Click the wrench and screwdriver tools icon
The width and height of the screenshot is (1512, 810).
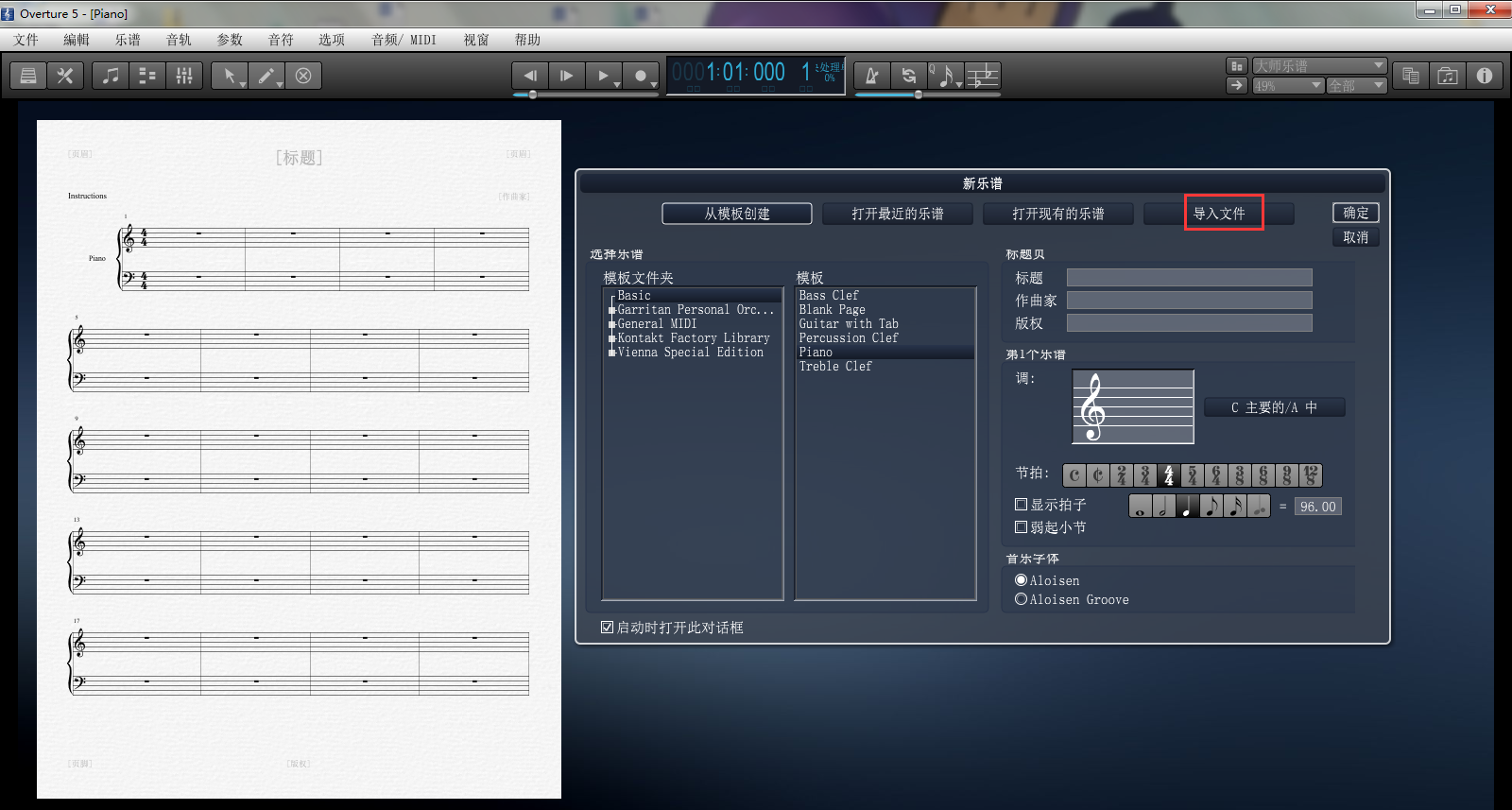(x=65, y=76)
